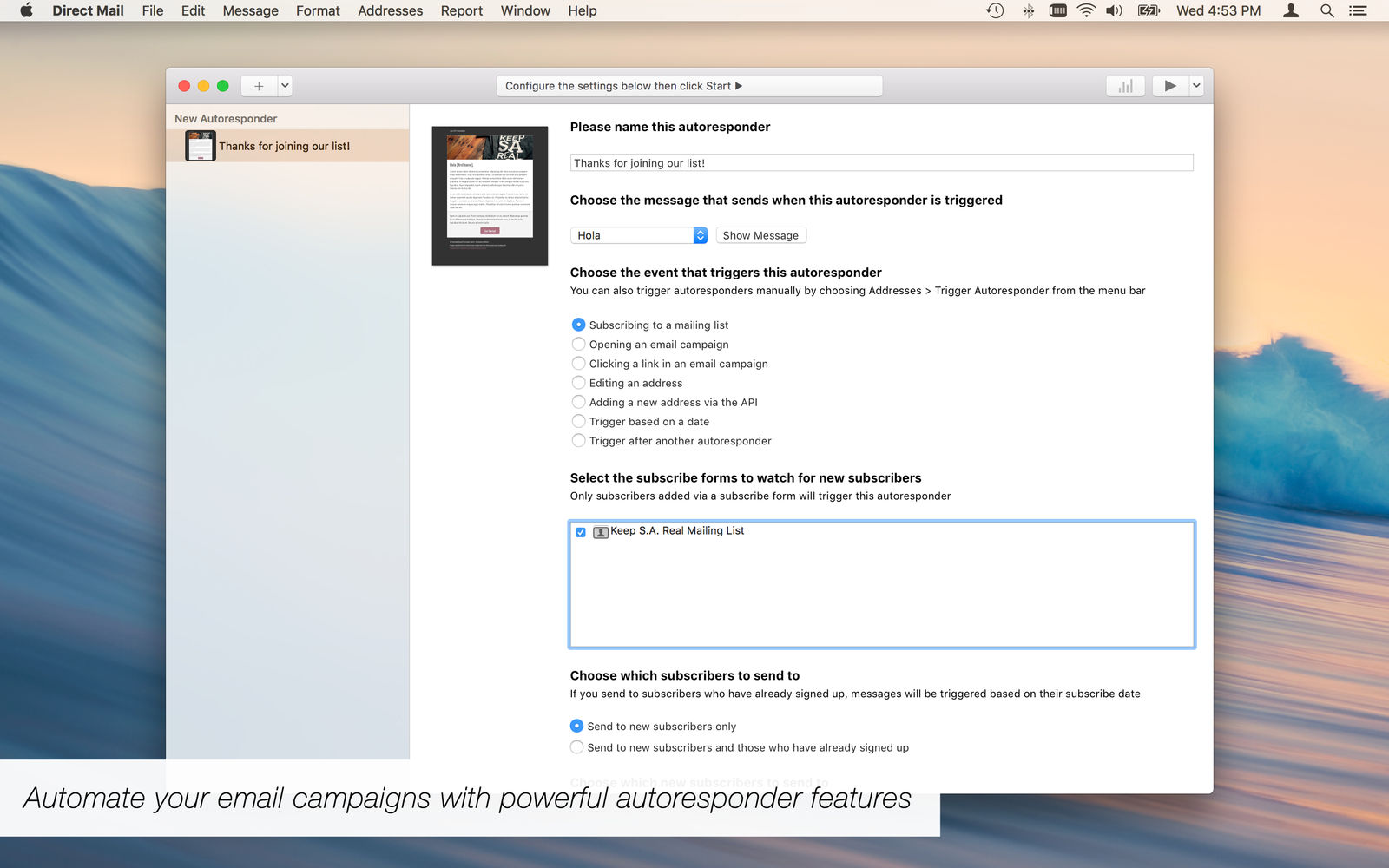Open the autoresponder report chart button
The image size is (1389, 868).
[1125, 86]
